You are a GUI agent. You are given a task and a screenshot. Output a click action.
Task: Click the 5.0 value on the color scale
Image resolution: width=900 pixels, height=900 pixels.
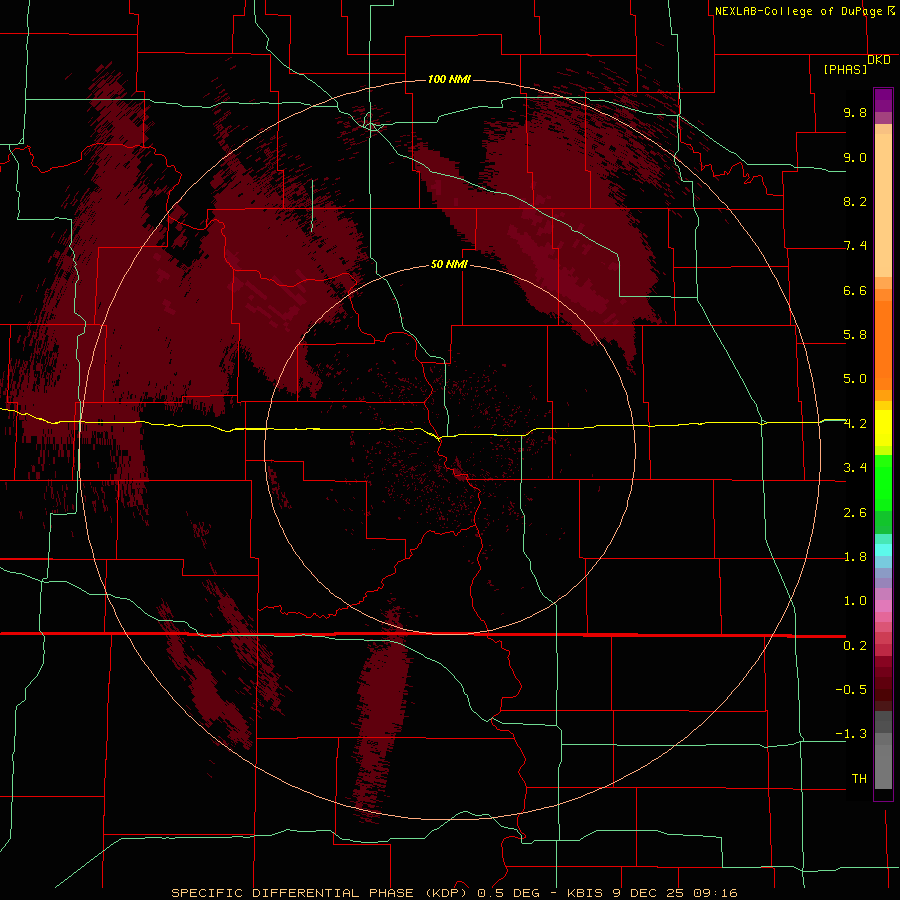(855, 379)
